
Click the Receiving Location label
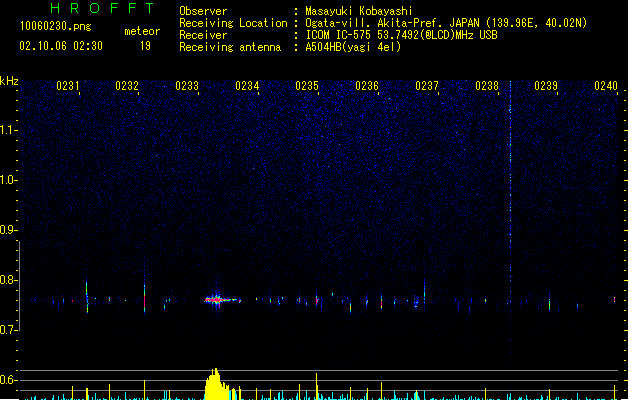point(233,23)
